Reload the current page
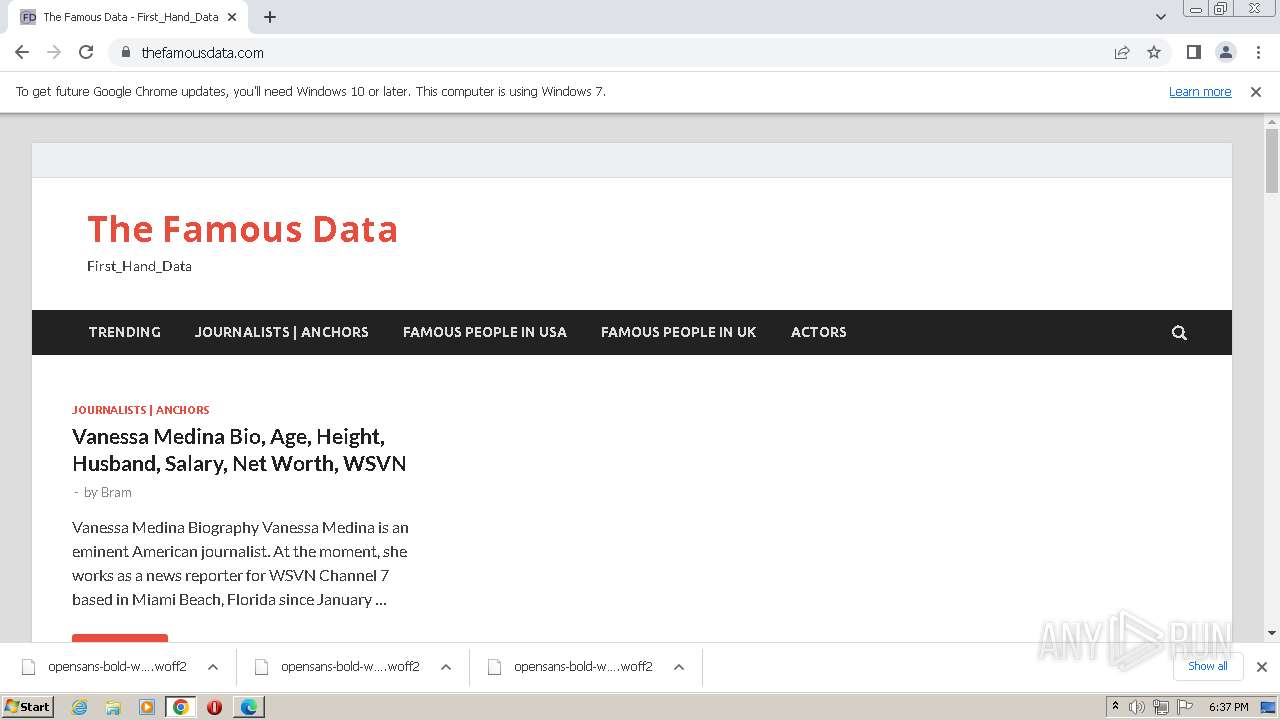Image resolution: width=1280 pixels, height=720 pixels. (86, 52)
